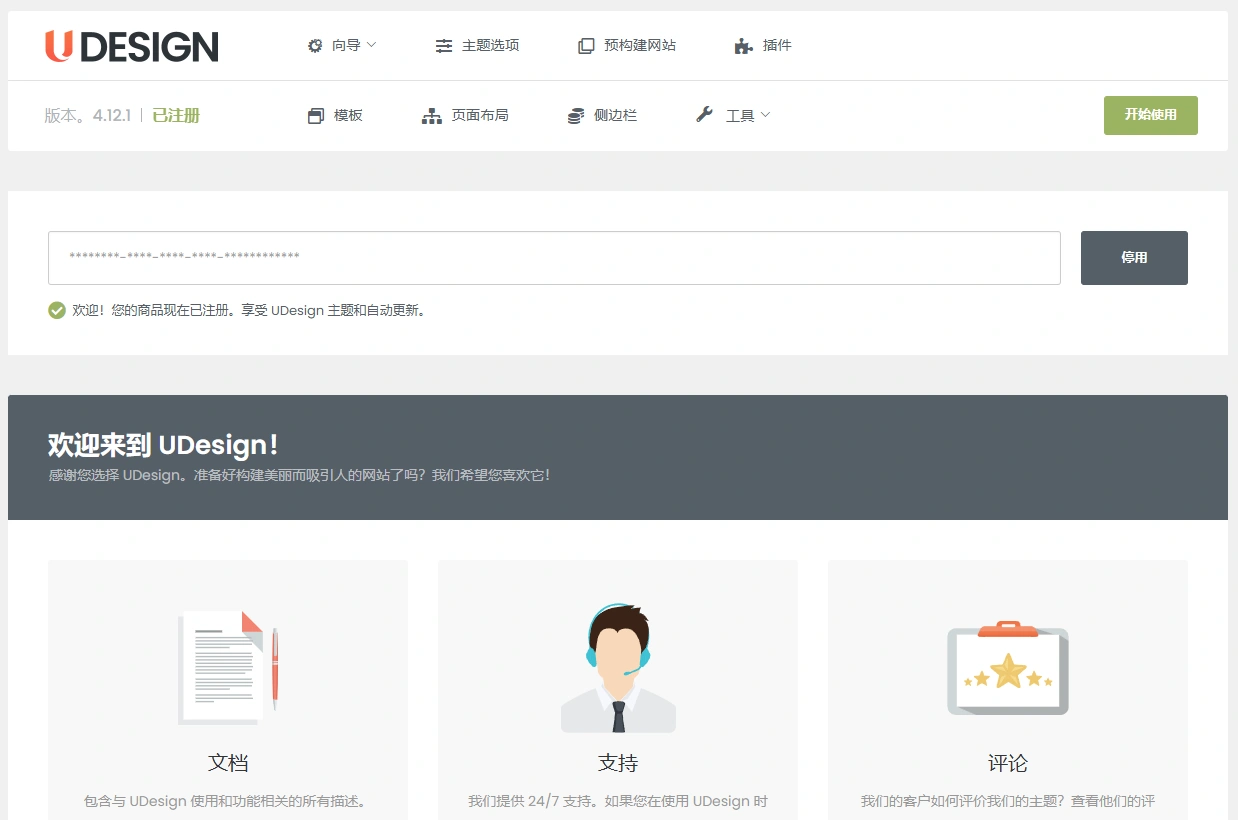Open the 工具 dropdown chevron
Screen dimensions: 1238x820
pyautogui.click(x=765, y=115)
